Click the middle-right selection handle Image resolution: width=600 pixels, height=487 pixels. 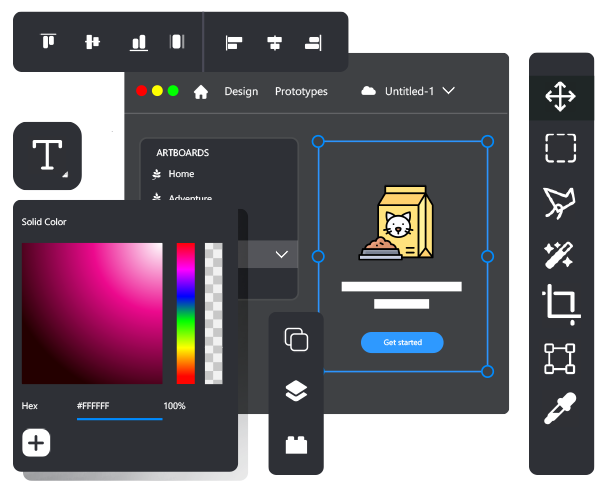coord(488,256)
